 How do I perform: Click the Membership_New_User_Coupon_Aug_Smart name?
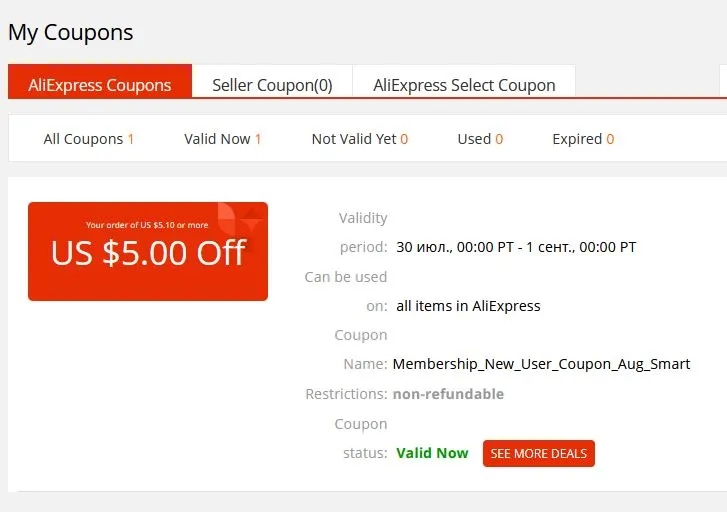541,364
